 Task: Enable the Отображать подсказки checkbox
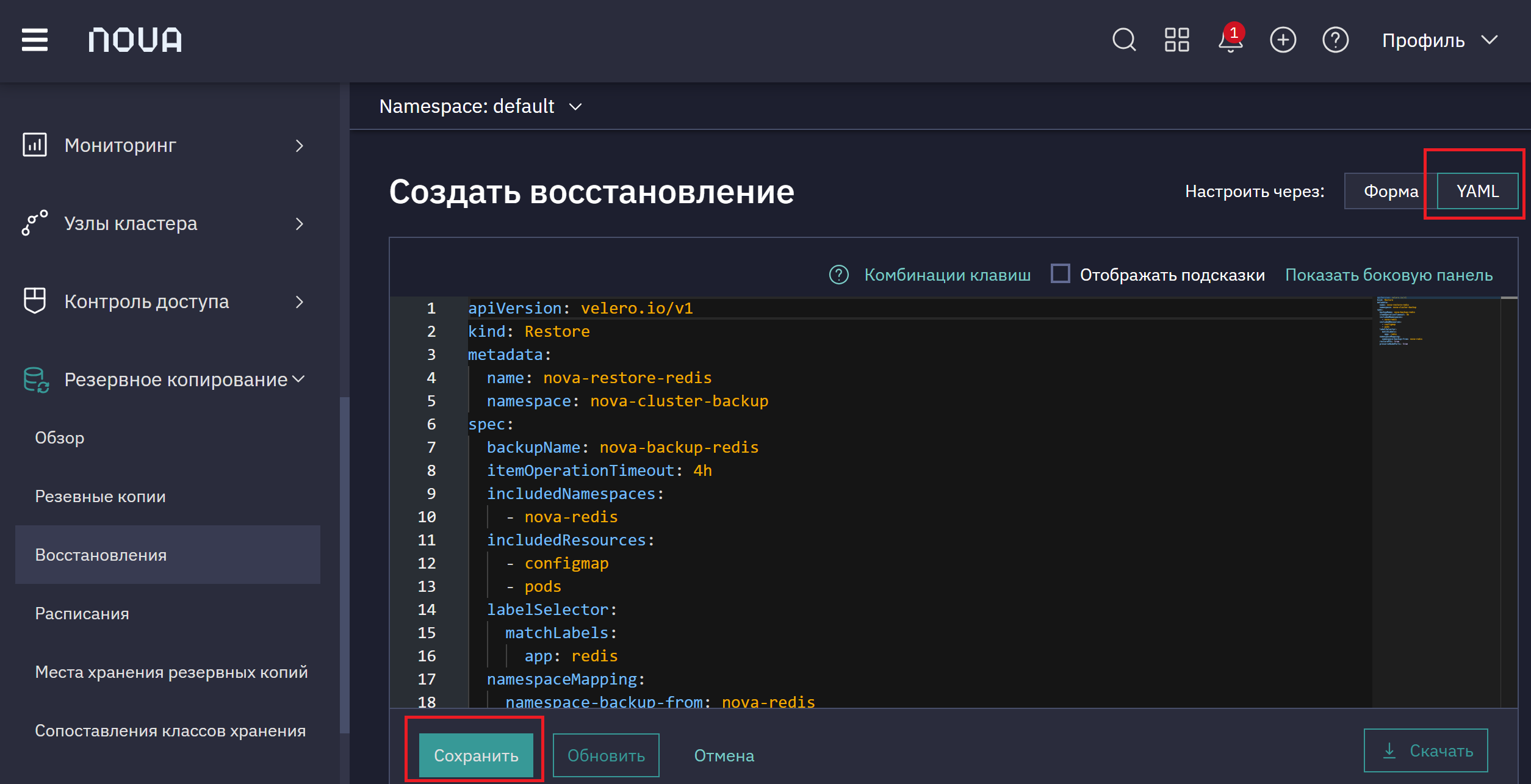1060,274
